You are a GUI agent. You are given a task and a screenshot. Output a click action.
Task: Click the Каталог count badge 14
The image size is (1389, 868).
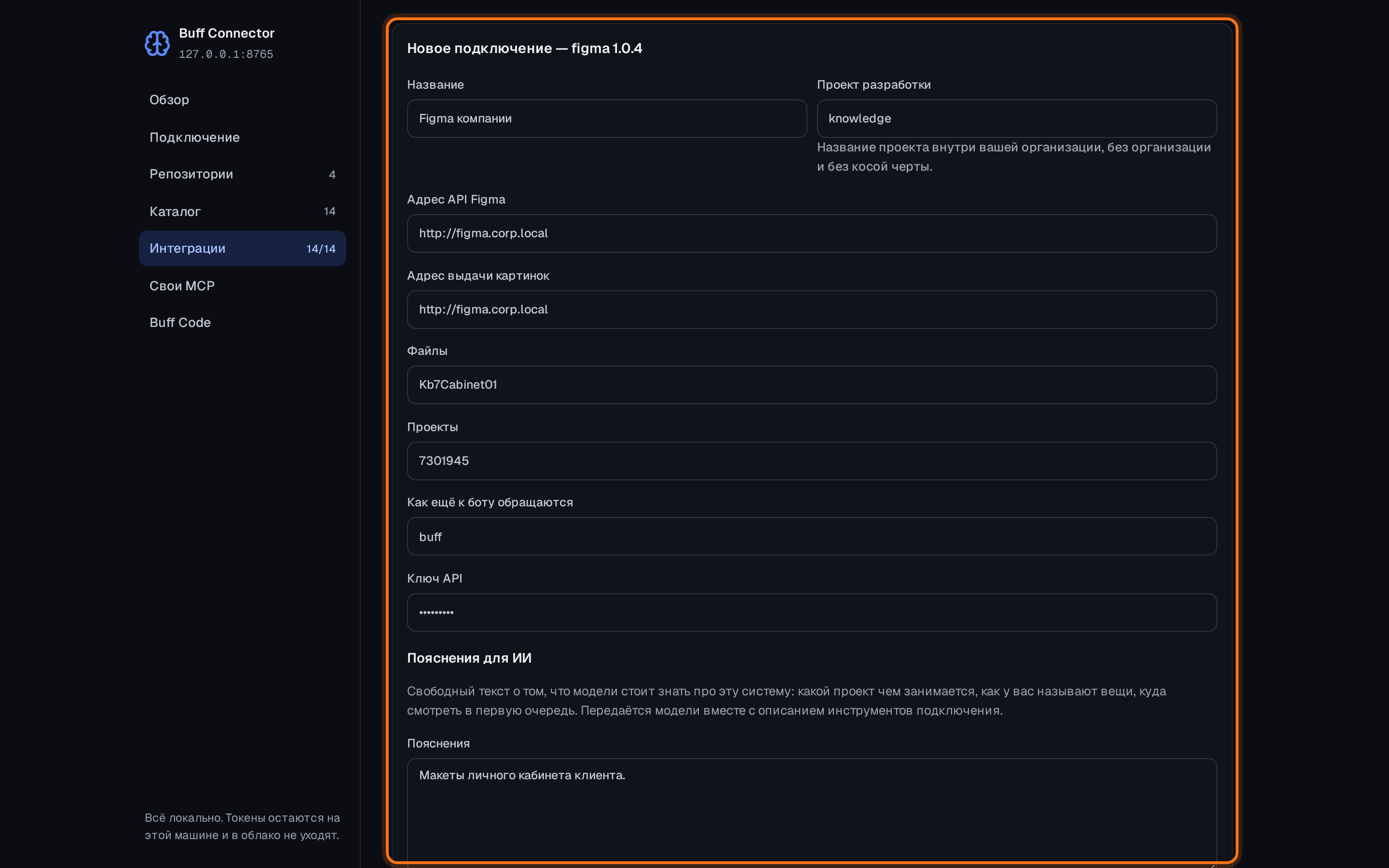coord(329,211)
